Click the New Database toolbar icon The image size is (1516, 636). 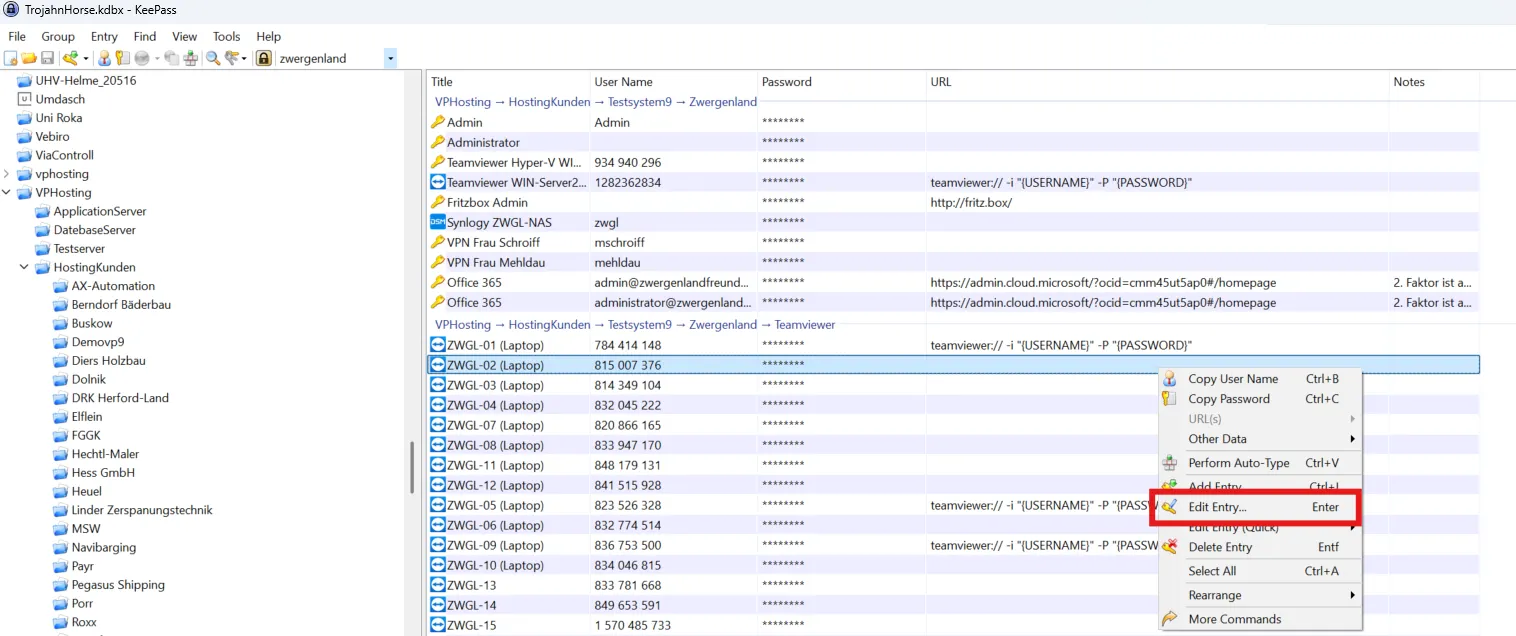point(11,59)
